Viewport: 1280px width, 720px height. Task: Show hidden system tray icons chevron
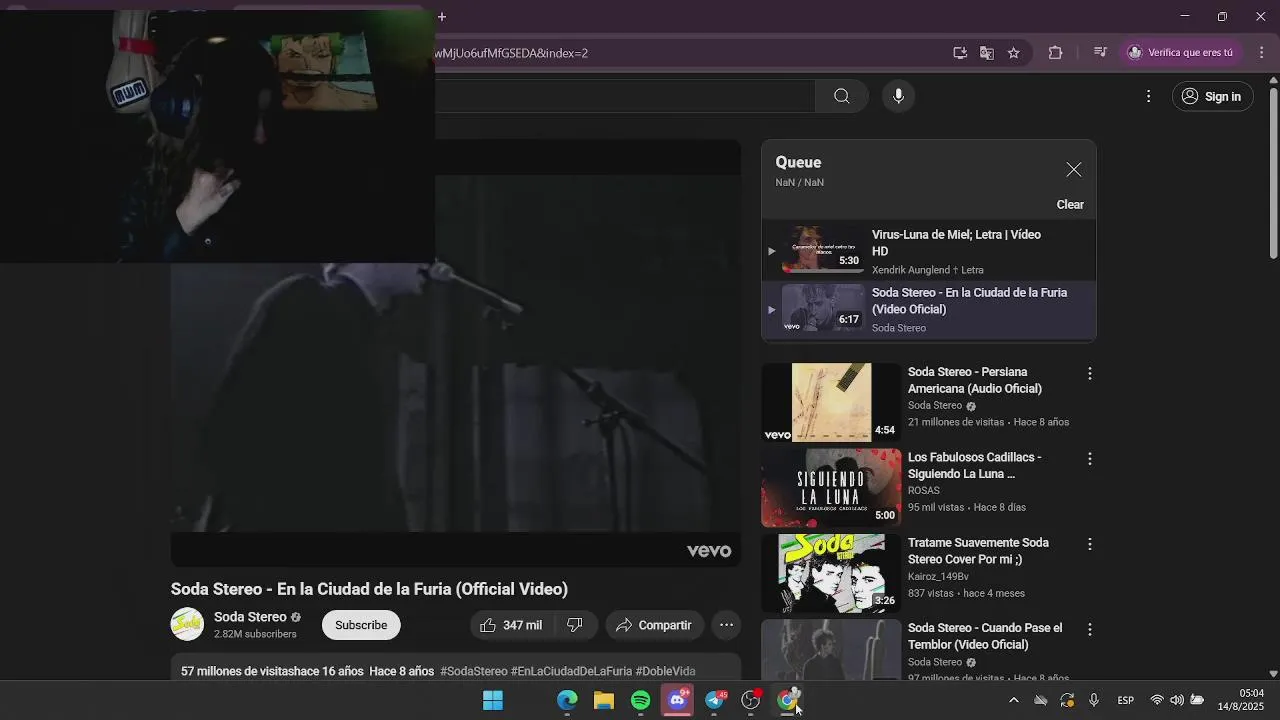pos(1013,700)
